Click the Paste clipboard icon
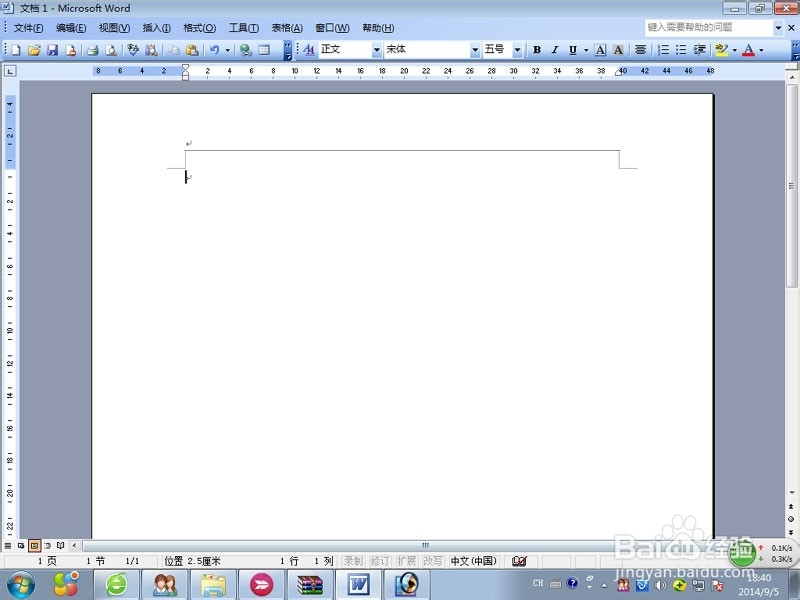This screenshot has width=800, height=600. pos(192,50)
